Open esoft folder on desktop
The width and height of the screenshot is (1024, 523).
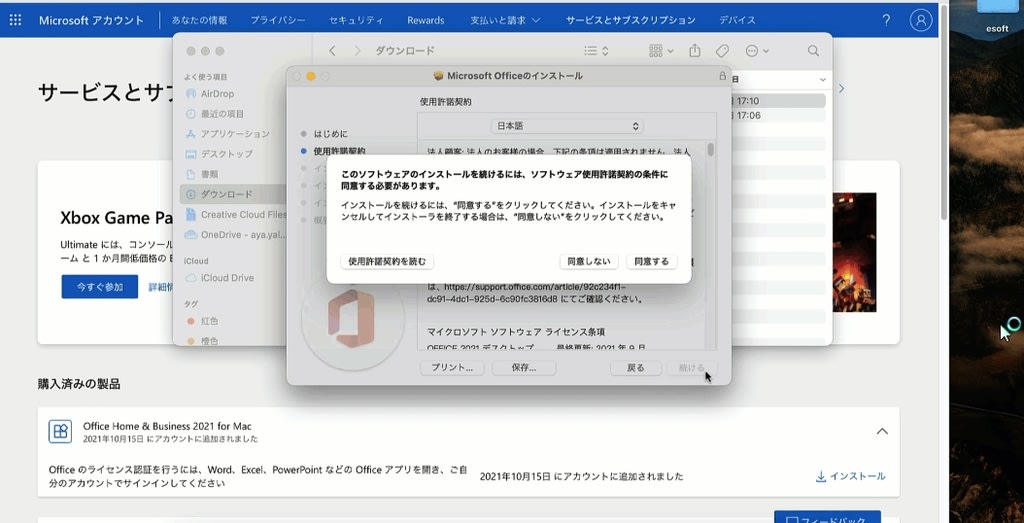(997, 16)
